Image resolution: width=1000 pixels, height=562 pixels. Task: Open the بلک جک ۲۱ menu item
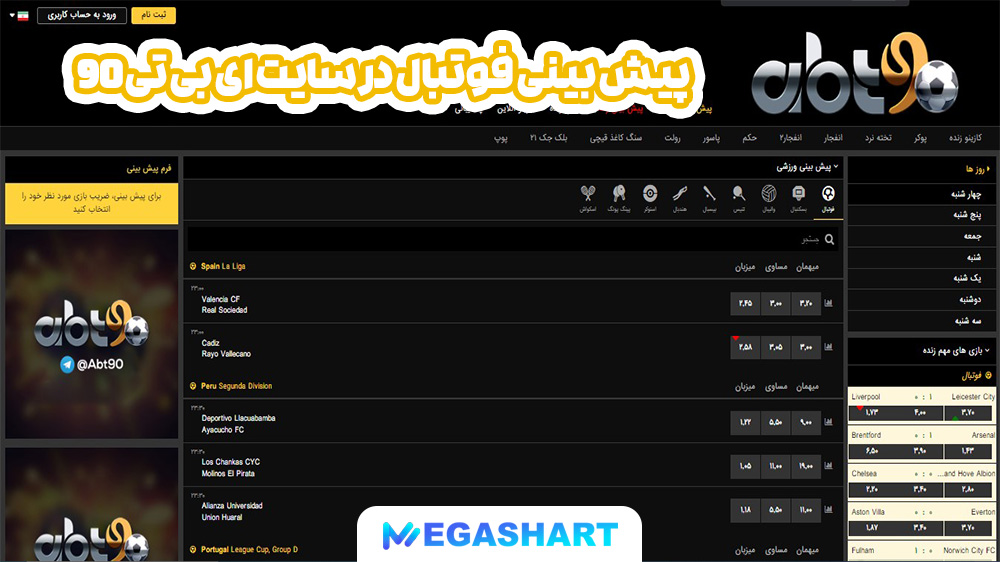(548, 138)
